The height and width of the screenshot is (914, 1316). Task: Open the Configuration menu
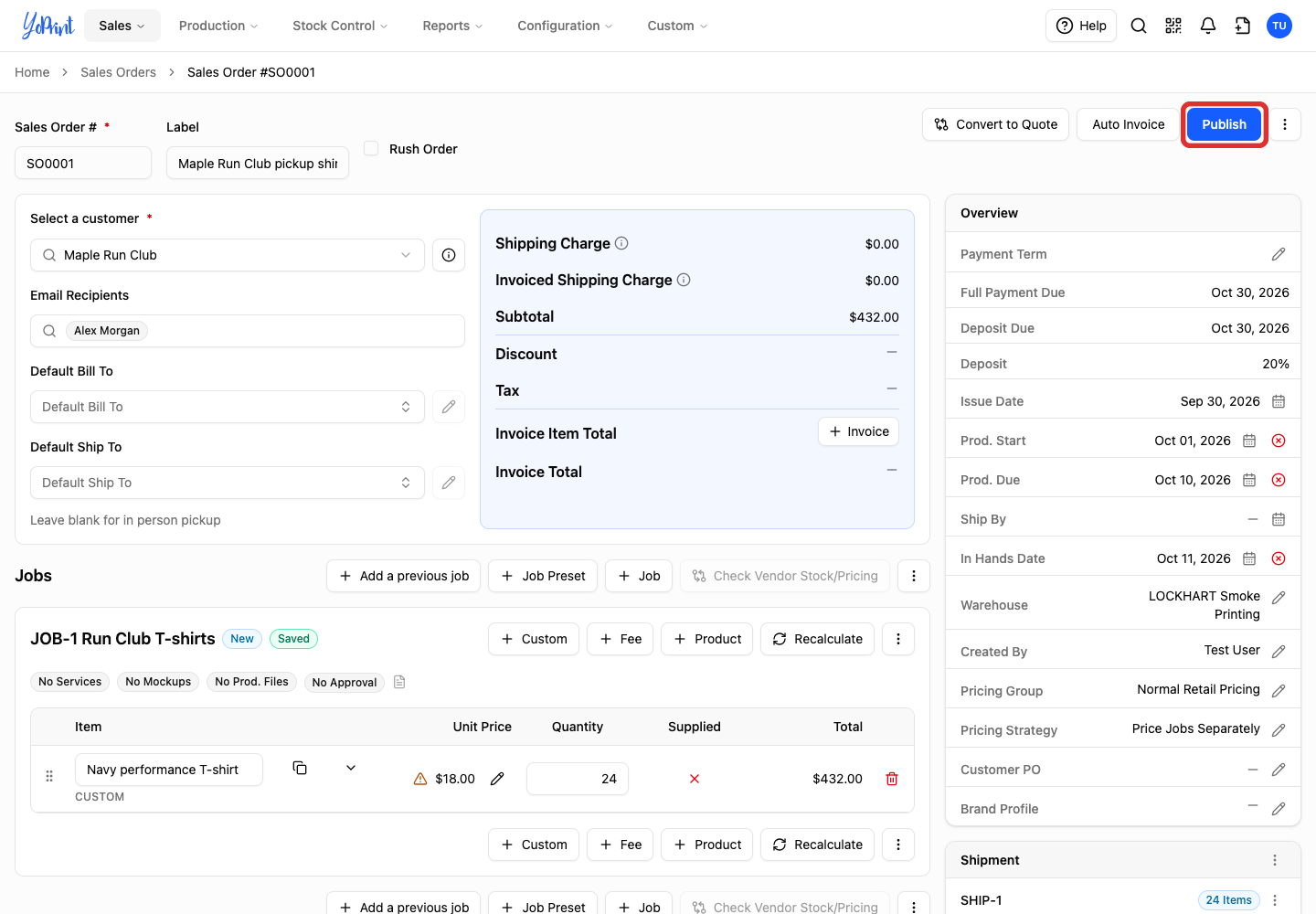click(565, 26)
